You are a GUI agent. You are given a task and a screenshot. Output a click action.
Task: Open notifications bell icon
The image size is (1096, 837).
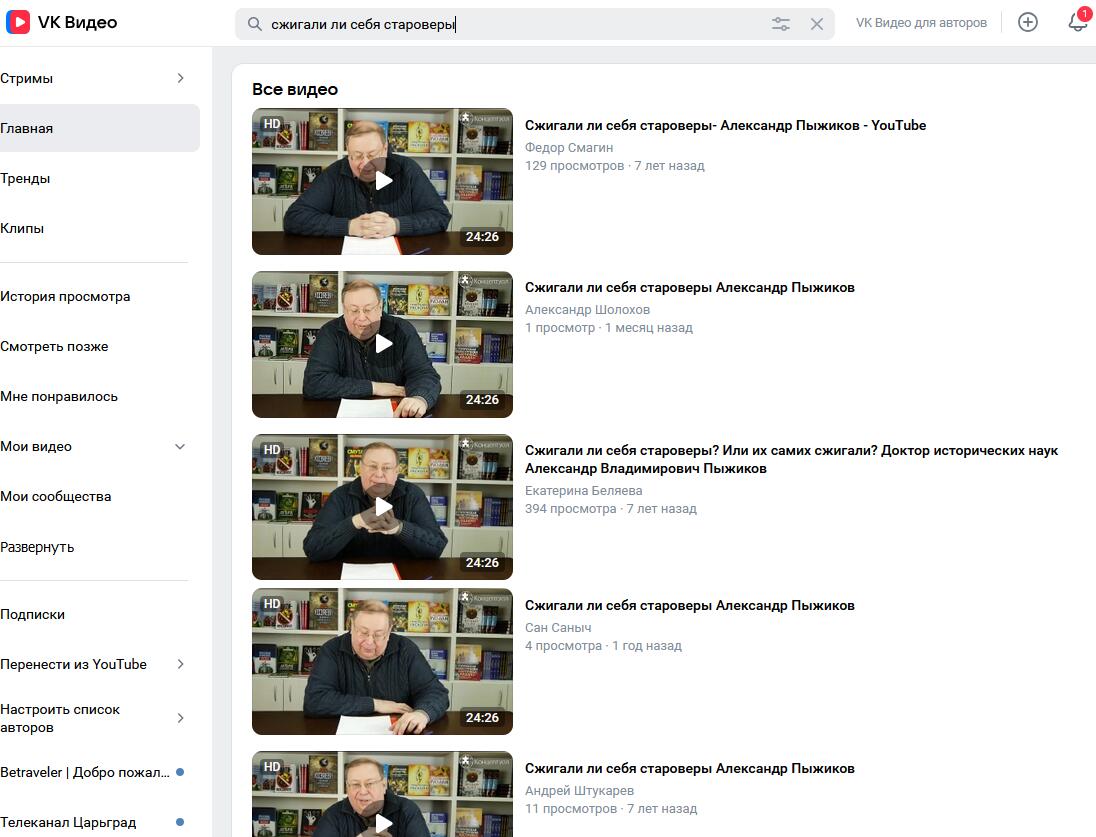[1078, 22]
